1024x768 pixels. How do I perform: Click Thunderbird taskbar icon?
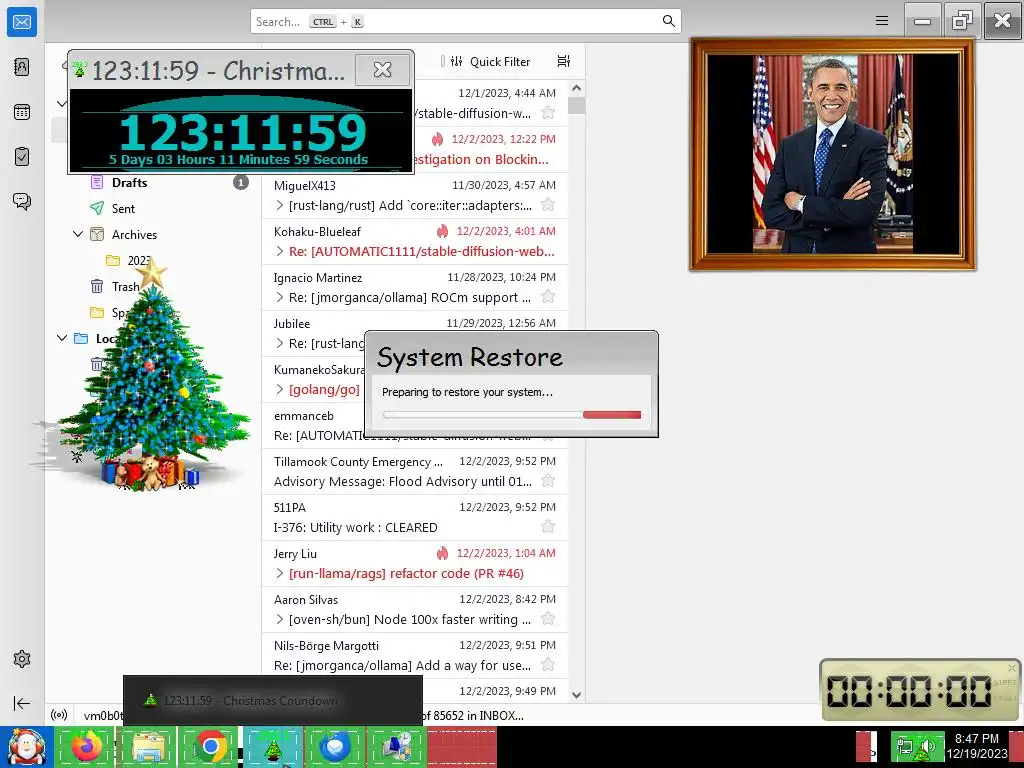pos(334,746)
